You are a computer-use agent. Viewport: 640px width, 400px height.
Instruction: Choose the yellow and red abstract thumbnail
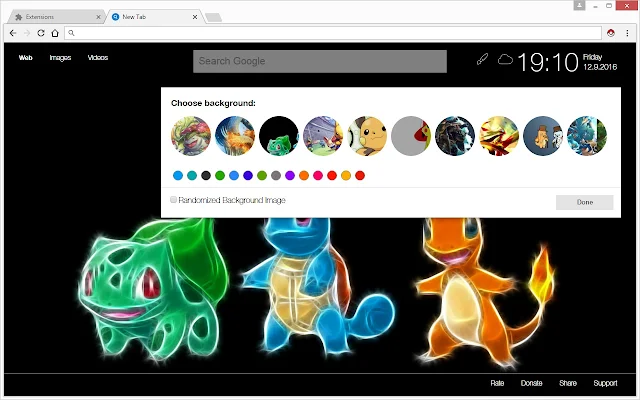(499, 136)
